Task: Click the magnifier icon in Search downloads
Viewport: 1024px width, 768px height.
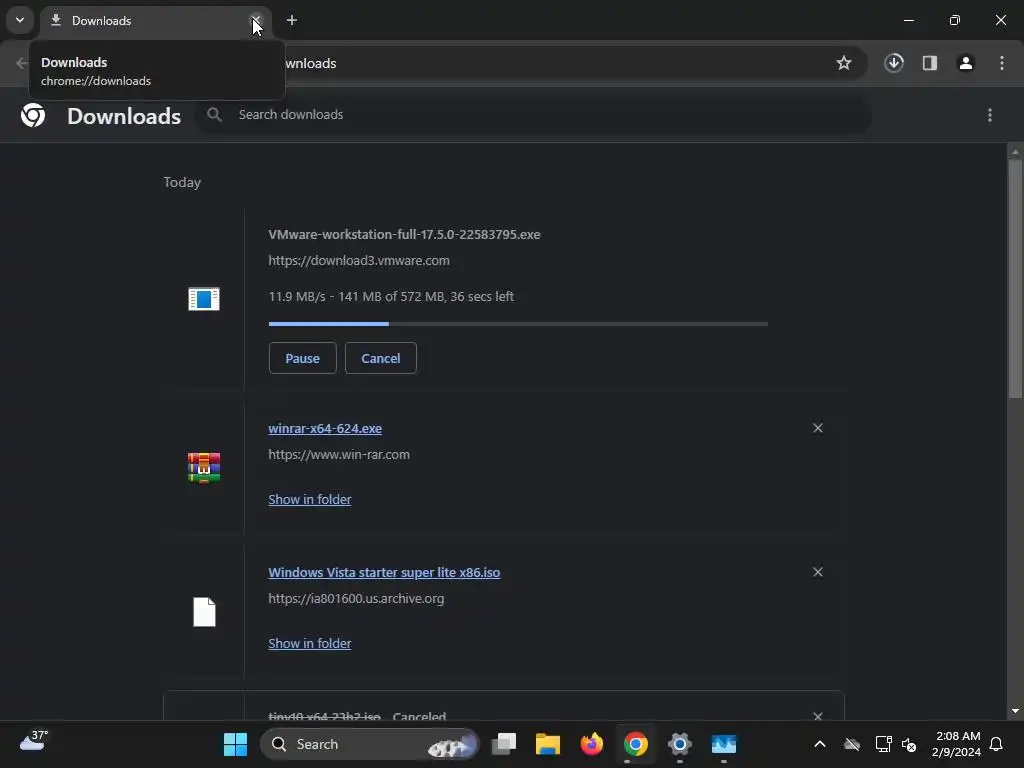Action: click(214, 115)
